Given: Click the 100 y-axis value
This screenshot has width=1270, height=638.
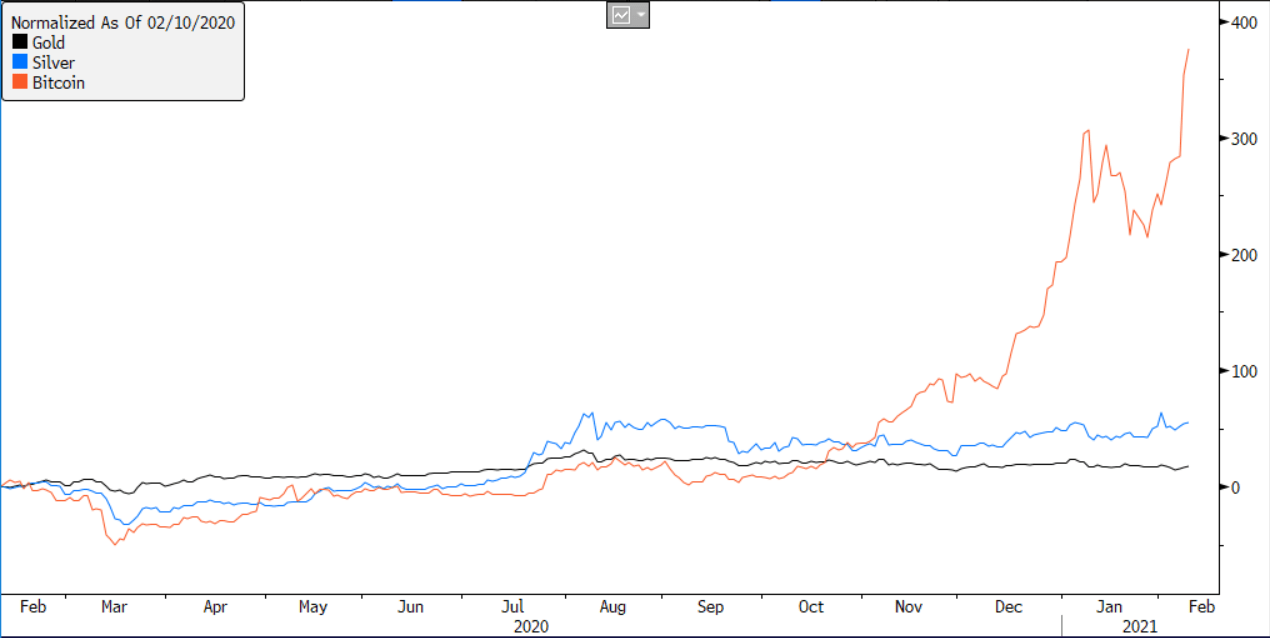Looking at the screenshot, I should pos(1244,371).
